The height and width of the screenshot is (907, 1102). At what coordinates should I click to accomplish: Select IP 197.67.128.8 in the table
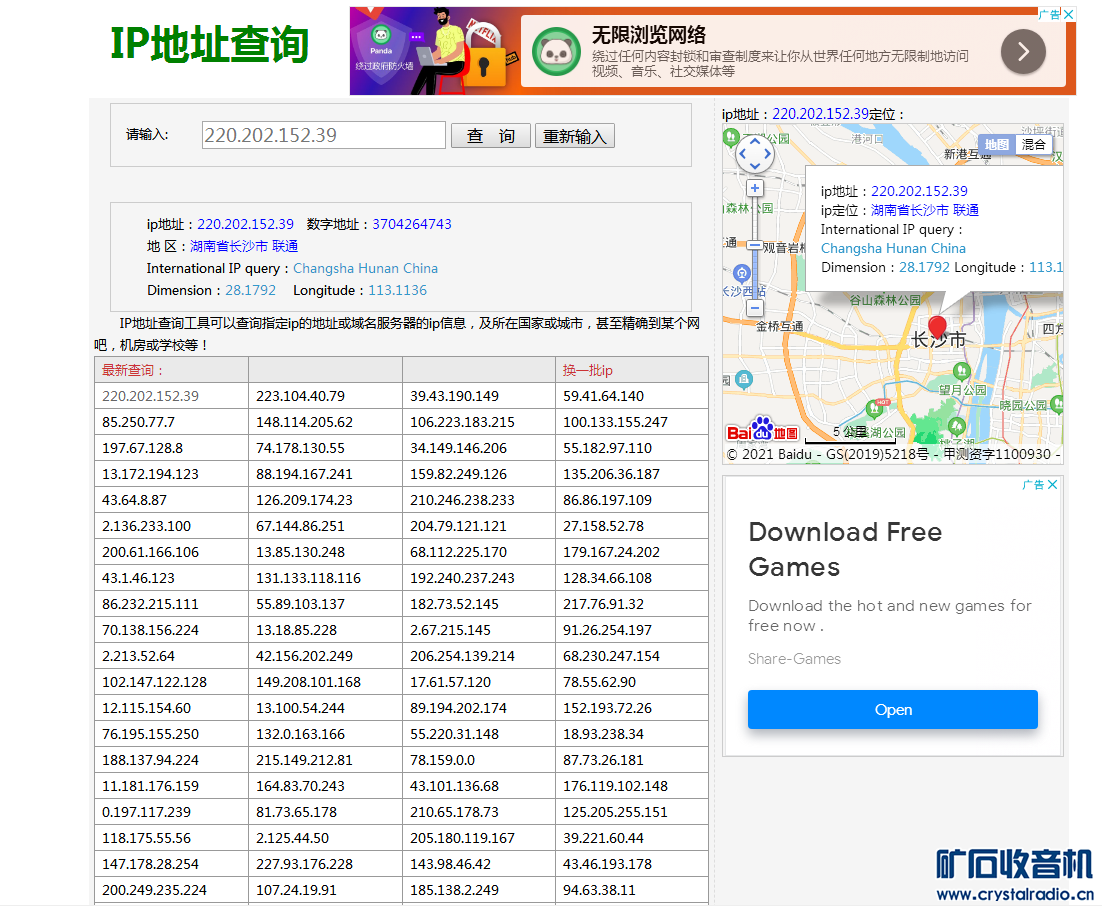pos(143,448)
